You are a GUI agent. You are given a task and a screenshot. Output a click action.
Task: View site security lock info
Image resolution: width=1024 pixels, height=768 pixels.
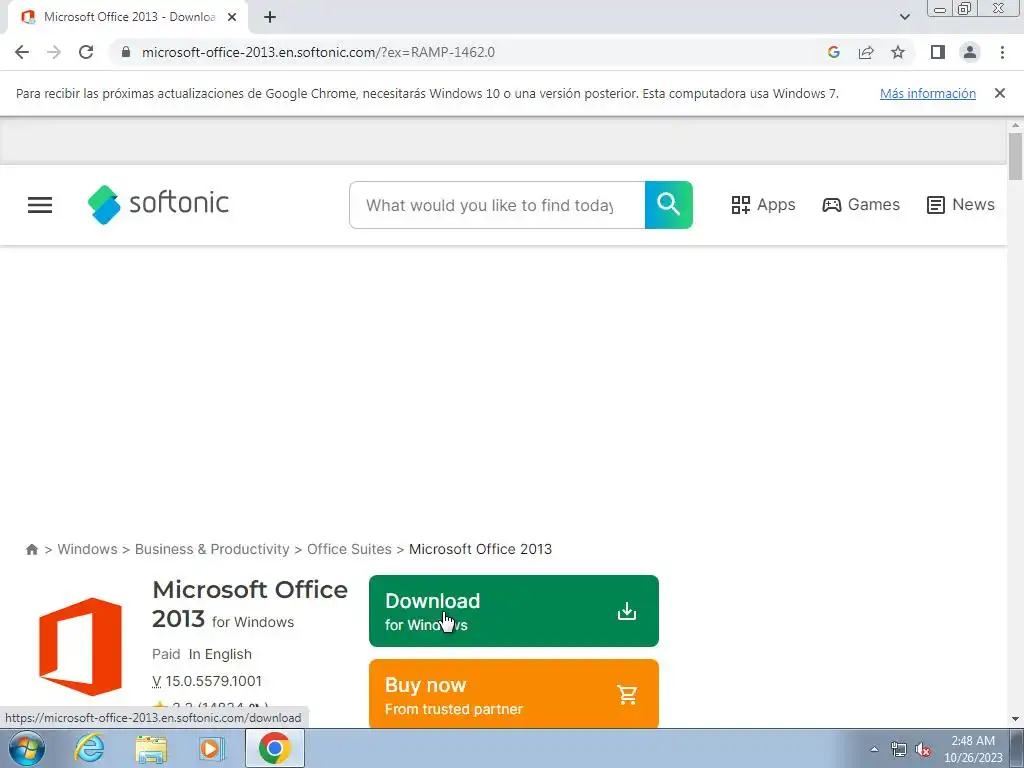pyautogui.click(x=126, y=52)
